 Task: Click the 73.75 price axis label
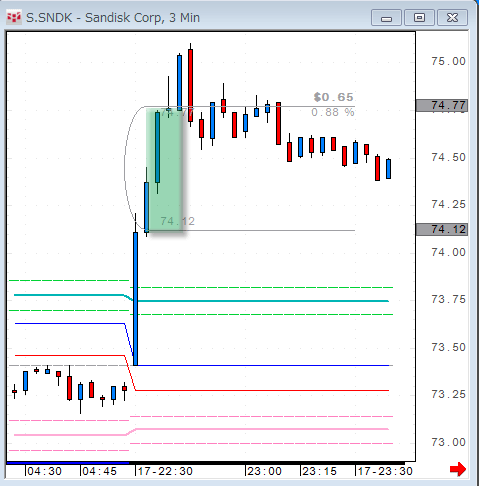point(448,299)
